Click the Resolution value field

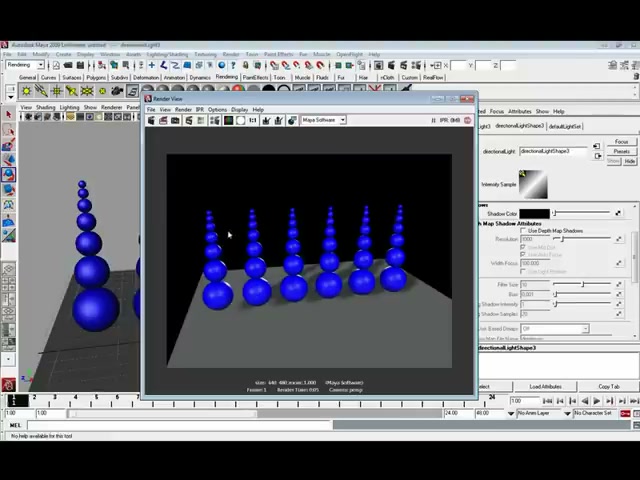[535, 239]
